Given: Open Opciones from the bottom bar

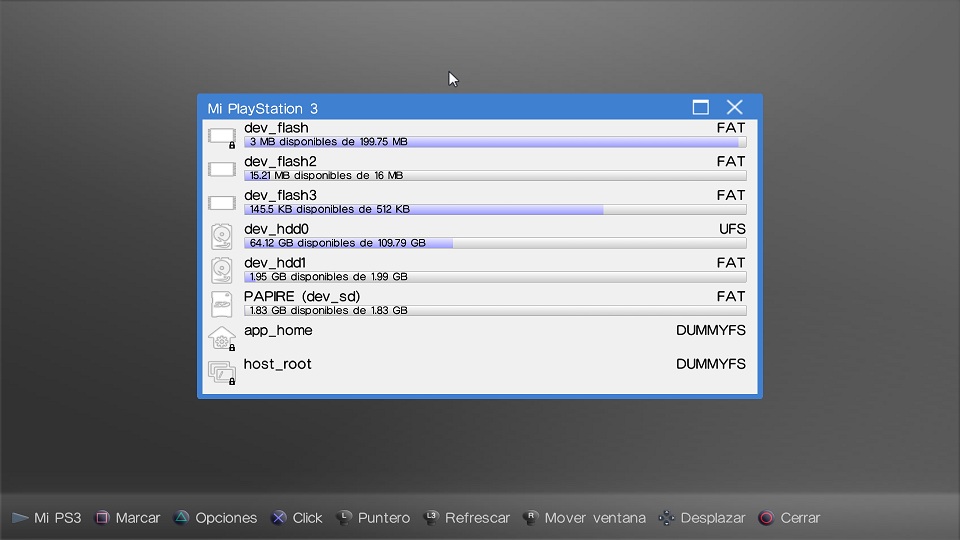Looking at the screenshot, I should pos(226,518).
